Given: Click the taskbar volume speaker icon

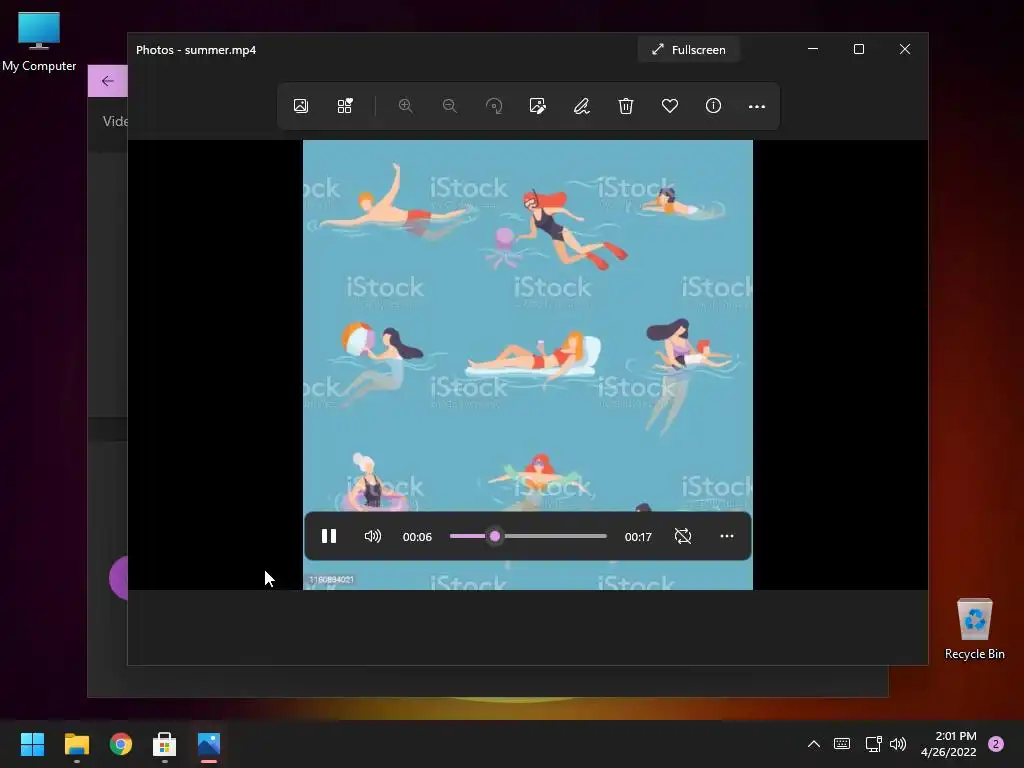Looking at the screenshot, I should click(x=898, y=744).
